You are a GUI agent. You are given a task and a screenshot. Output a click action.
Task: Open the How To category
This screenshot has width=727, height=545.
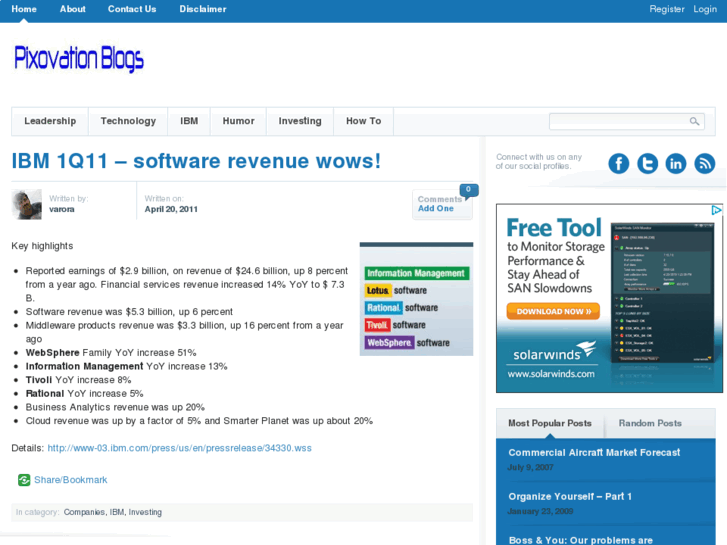[x=364, y=122]
